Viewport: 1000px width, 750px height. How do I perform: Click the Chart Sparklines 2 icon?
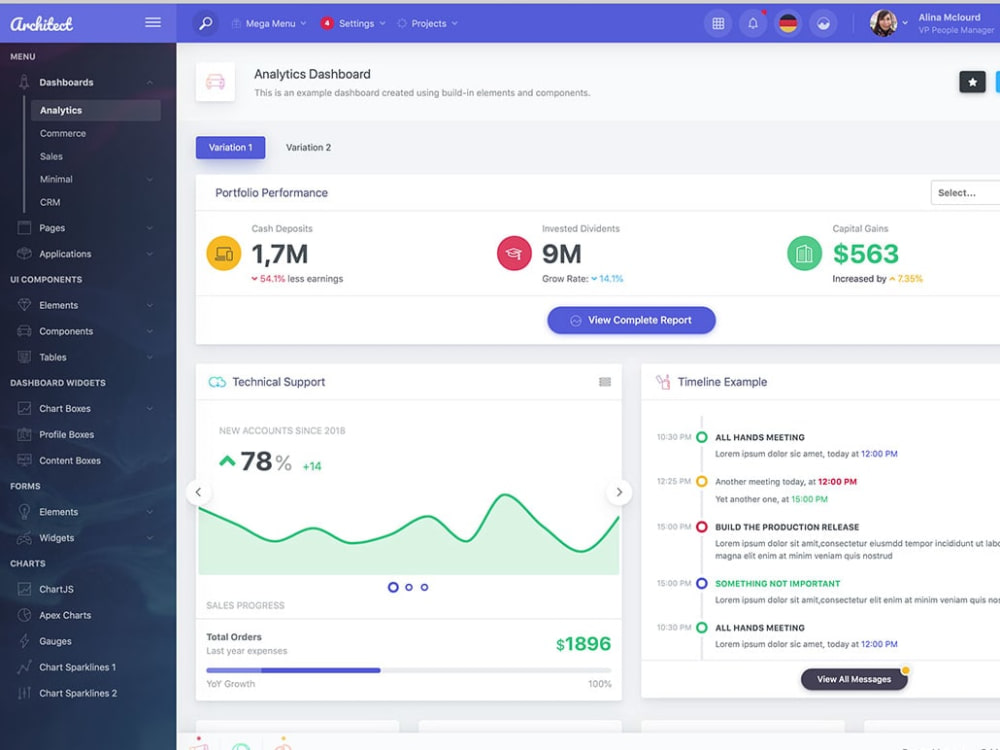coord(24,693)
